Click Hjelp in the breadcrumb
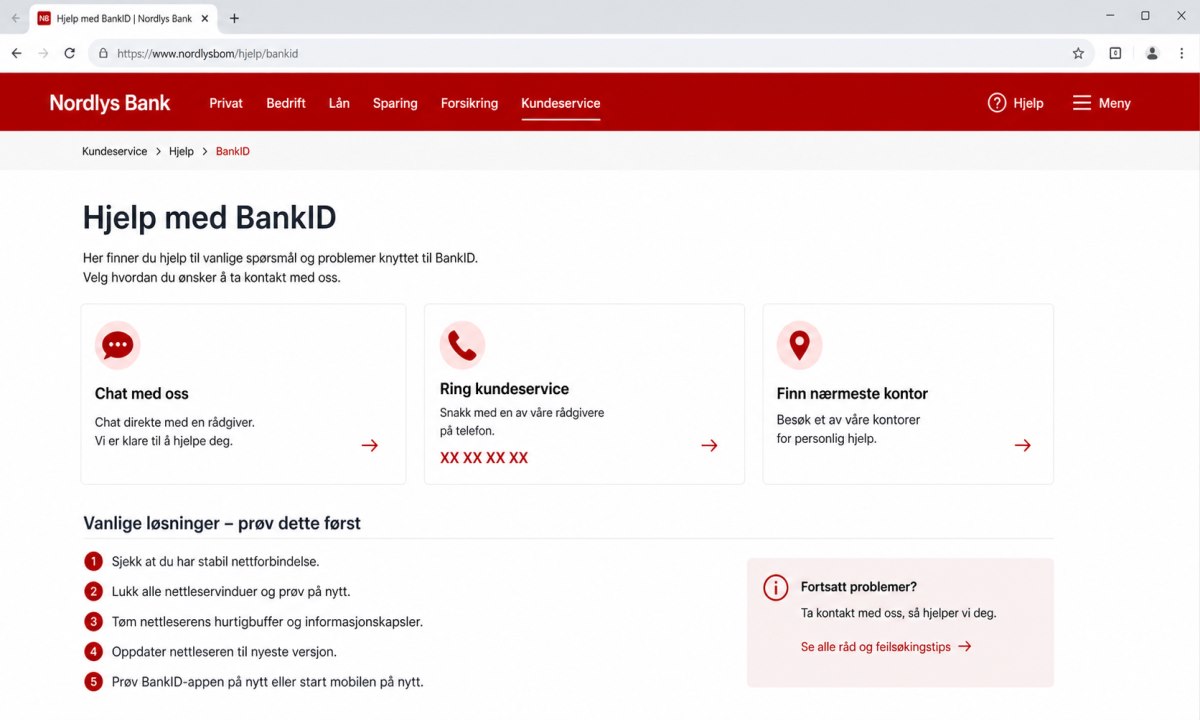This screenshot has width=1200, height=720. click(181, 151)
